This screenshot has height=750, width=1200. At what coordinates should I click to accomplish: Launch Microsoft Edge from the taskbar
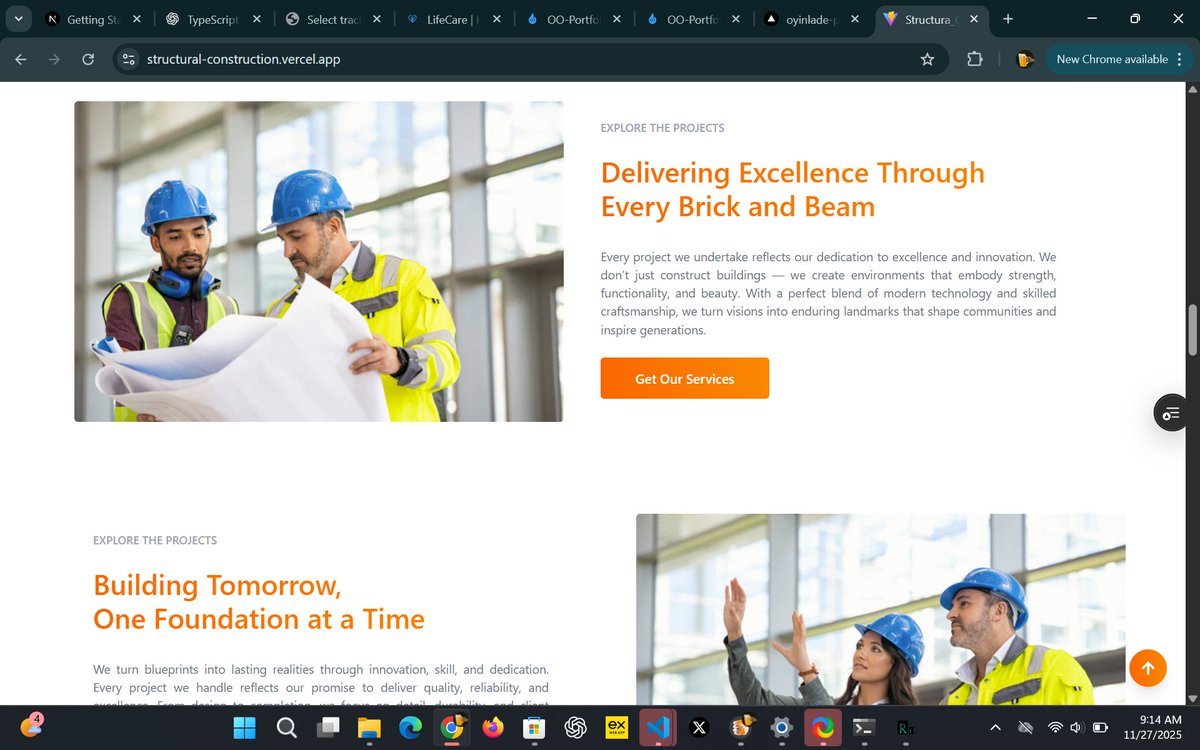click(411, 728)
